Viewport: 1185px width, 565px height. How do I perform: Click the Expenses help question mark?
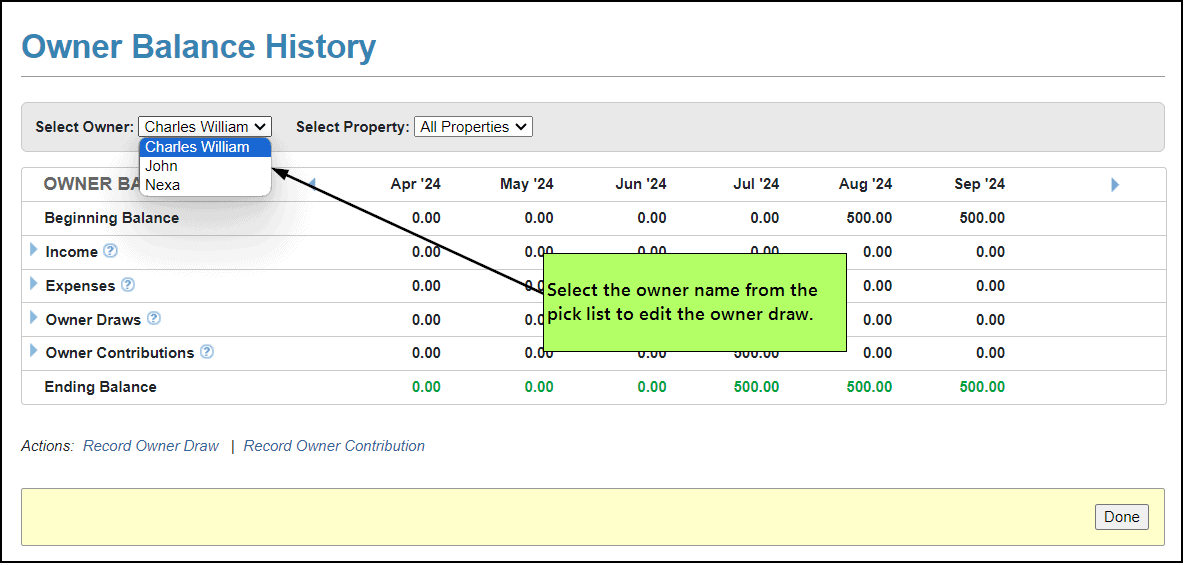[128, 285]
